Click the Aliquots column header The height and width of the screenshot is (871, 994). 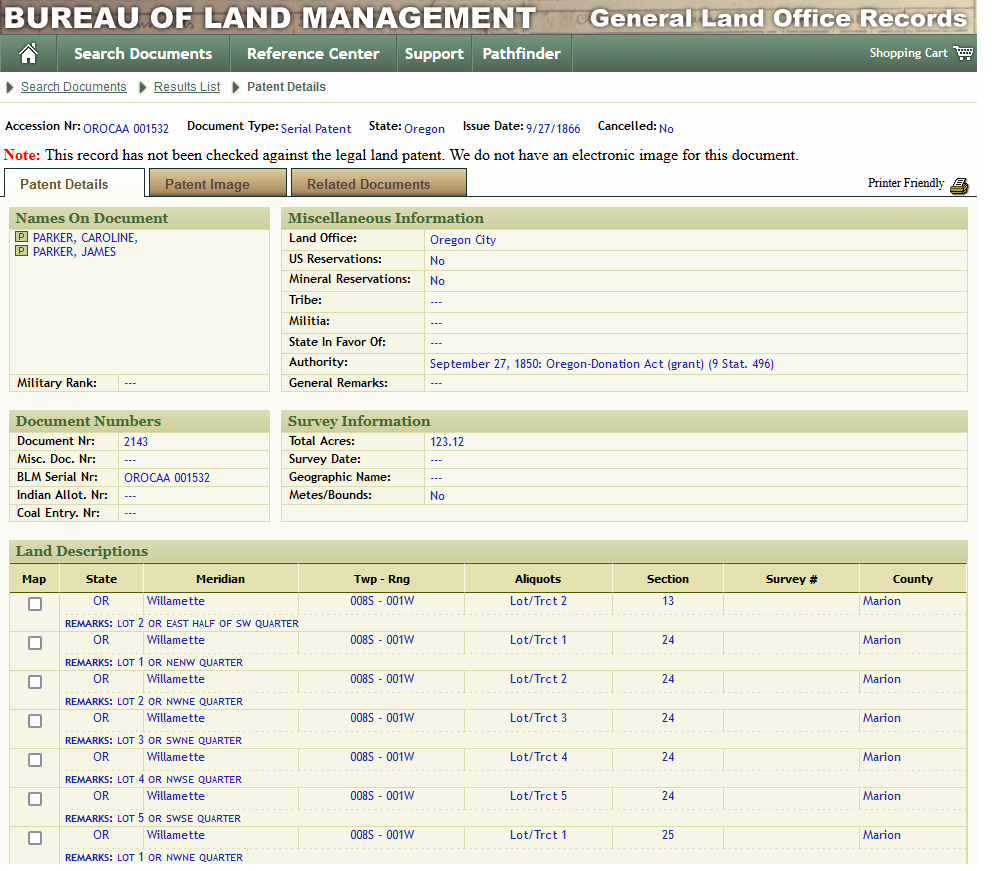(x=538, y=579)
